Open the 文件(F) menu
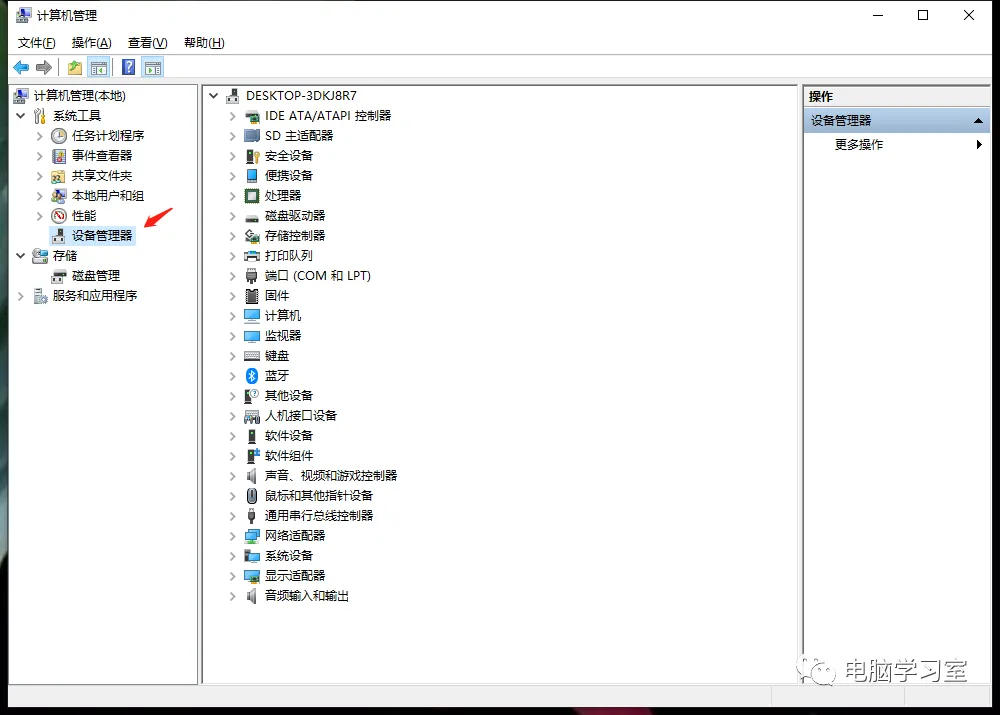The width and height of the screenshot is (1000, 715). tap(37, 43)
